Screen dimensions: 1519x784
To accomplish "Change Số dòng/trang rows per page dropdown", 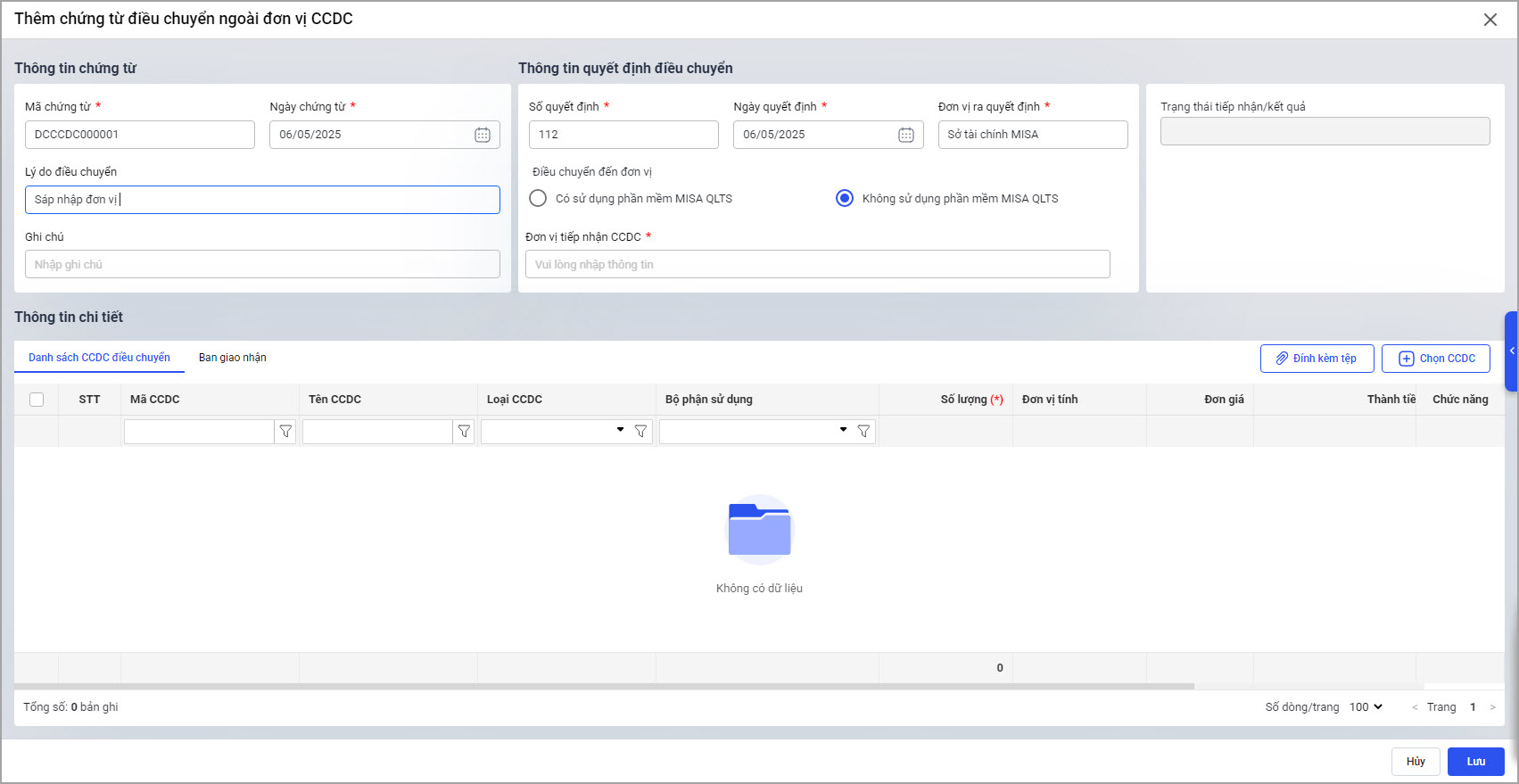I will (1366, 707).
